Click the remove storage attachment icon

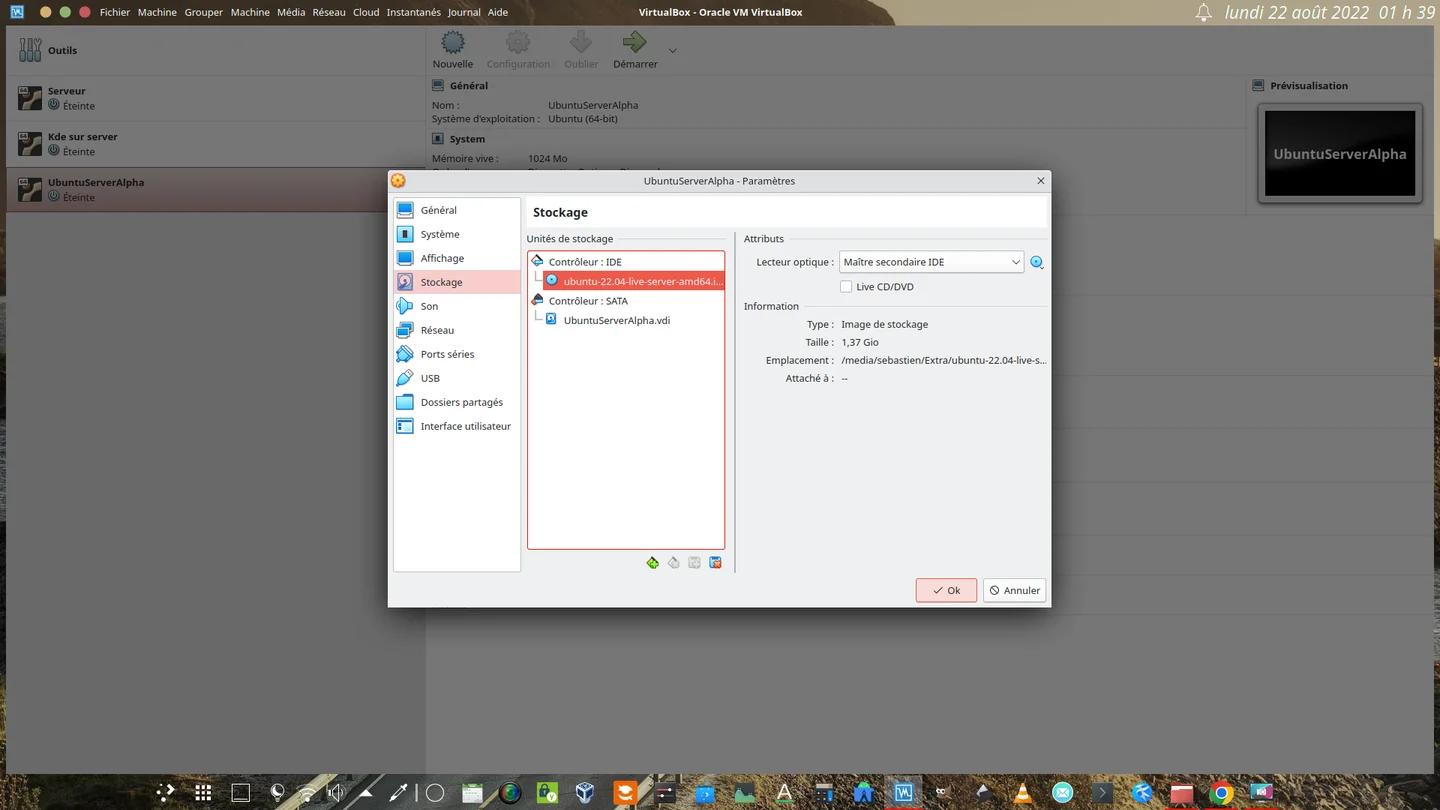pyautogui.click(x=715, y=563)
